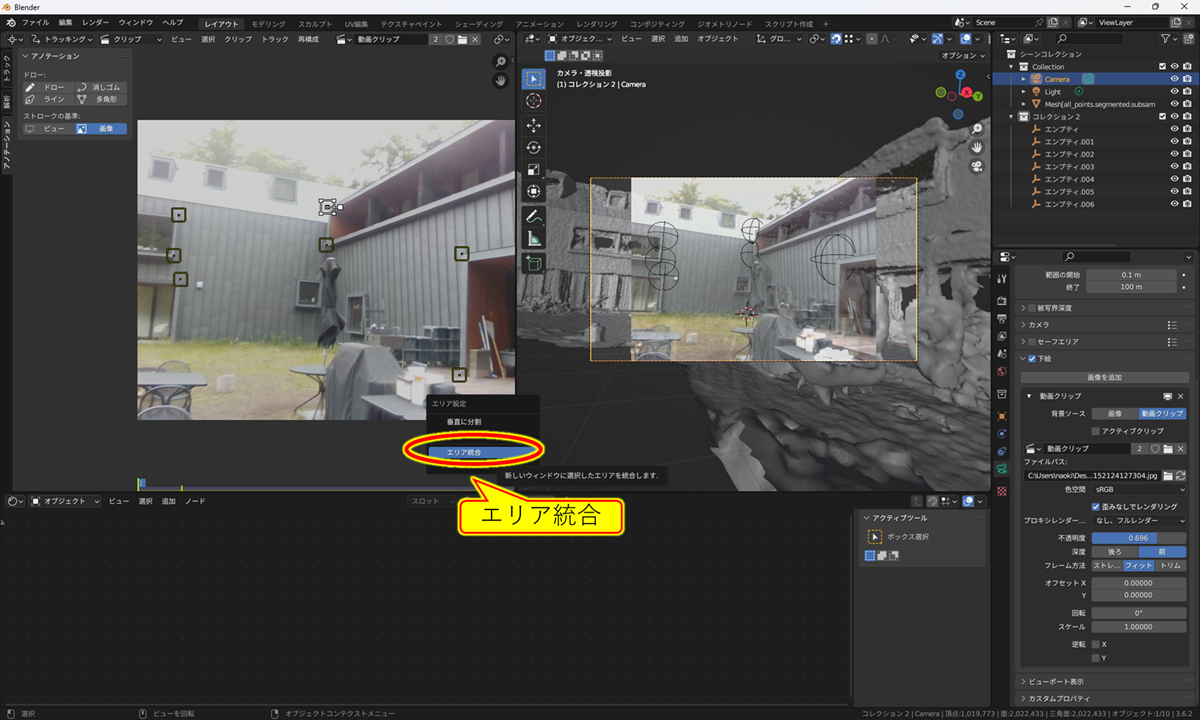
Task: Expand the Camera item in the outliner
Action: coord(1024,79)
